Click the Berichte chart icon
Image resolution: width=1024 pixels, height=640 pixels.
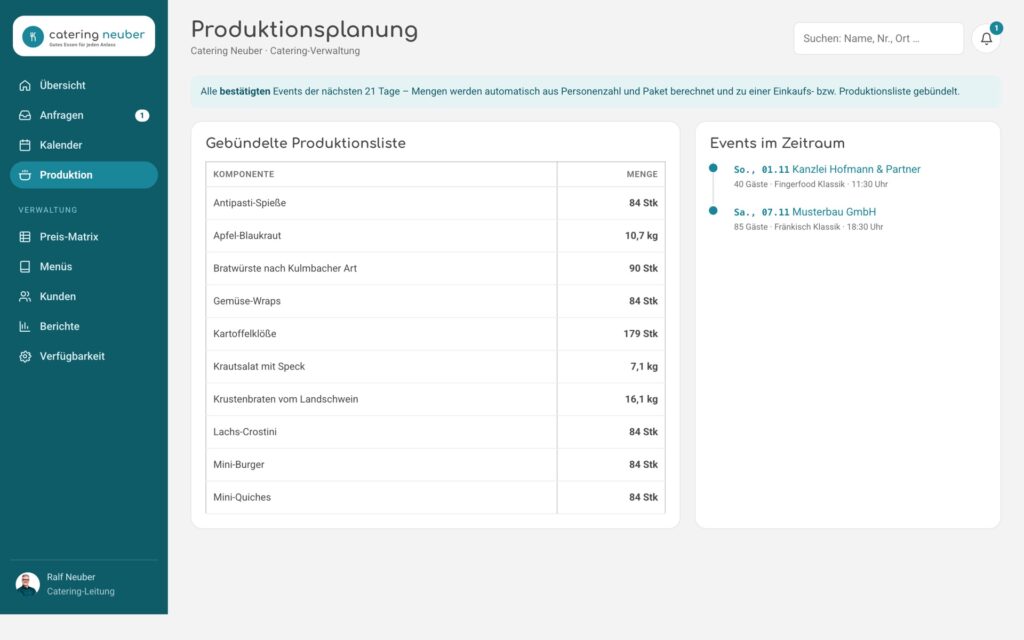click(25, 327)
